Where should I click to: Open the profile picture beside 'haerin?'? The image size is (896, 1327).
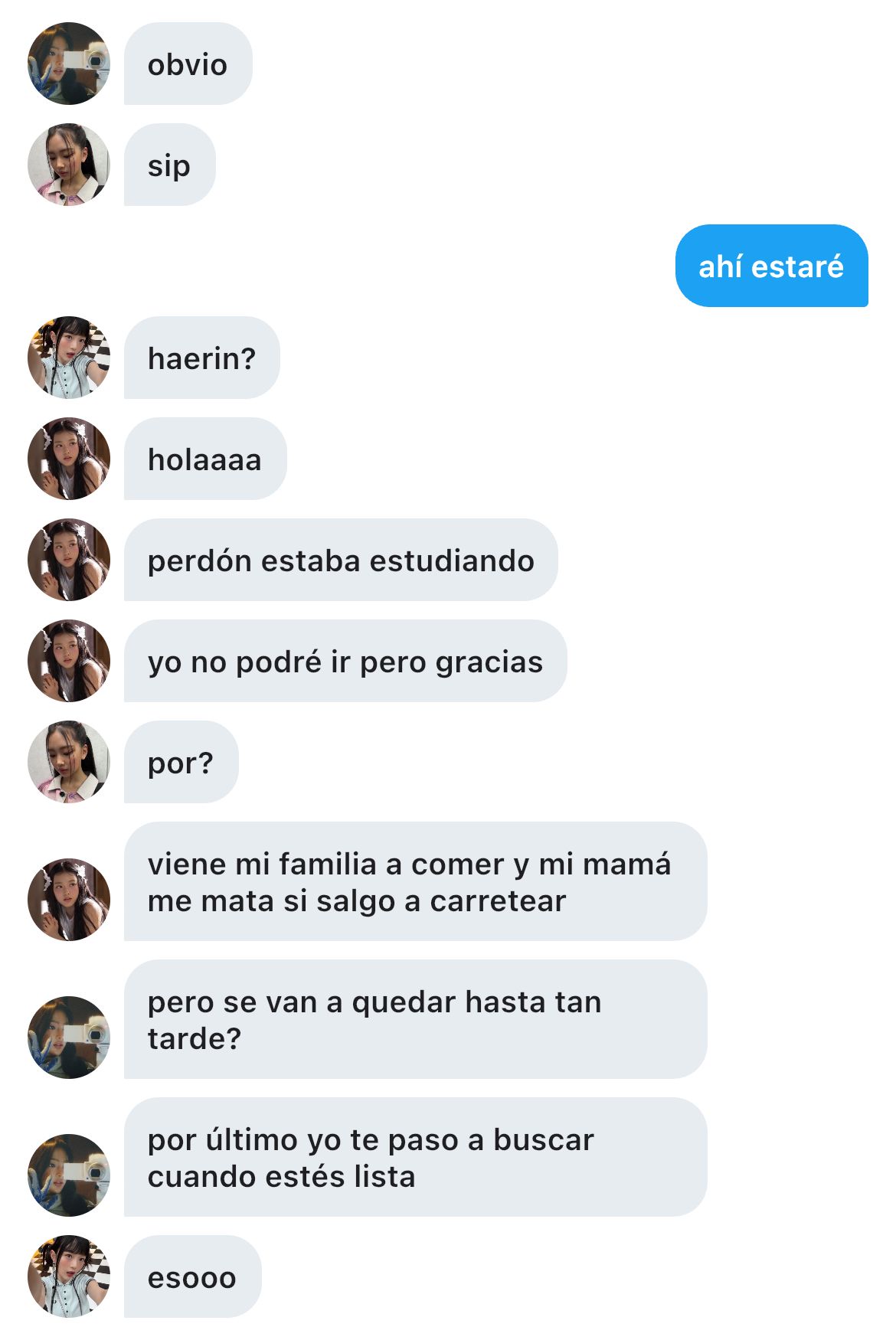[69, 358]
